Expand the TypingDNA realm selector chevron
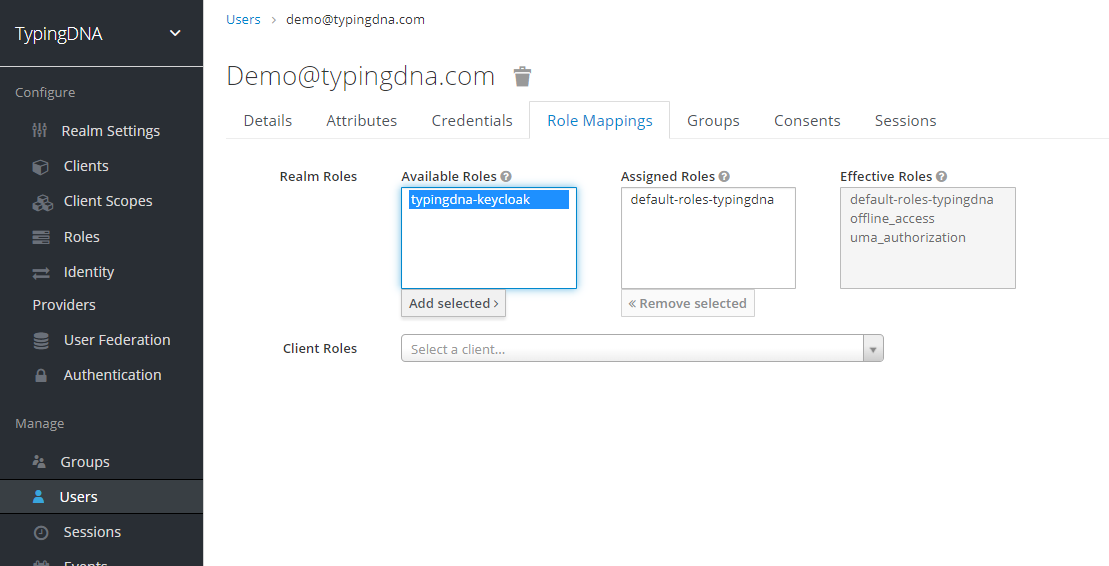 click(175, 33)
